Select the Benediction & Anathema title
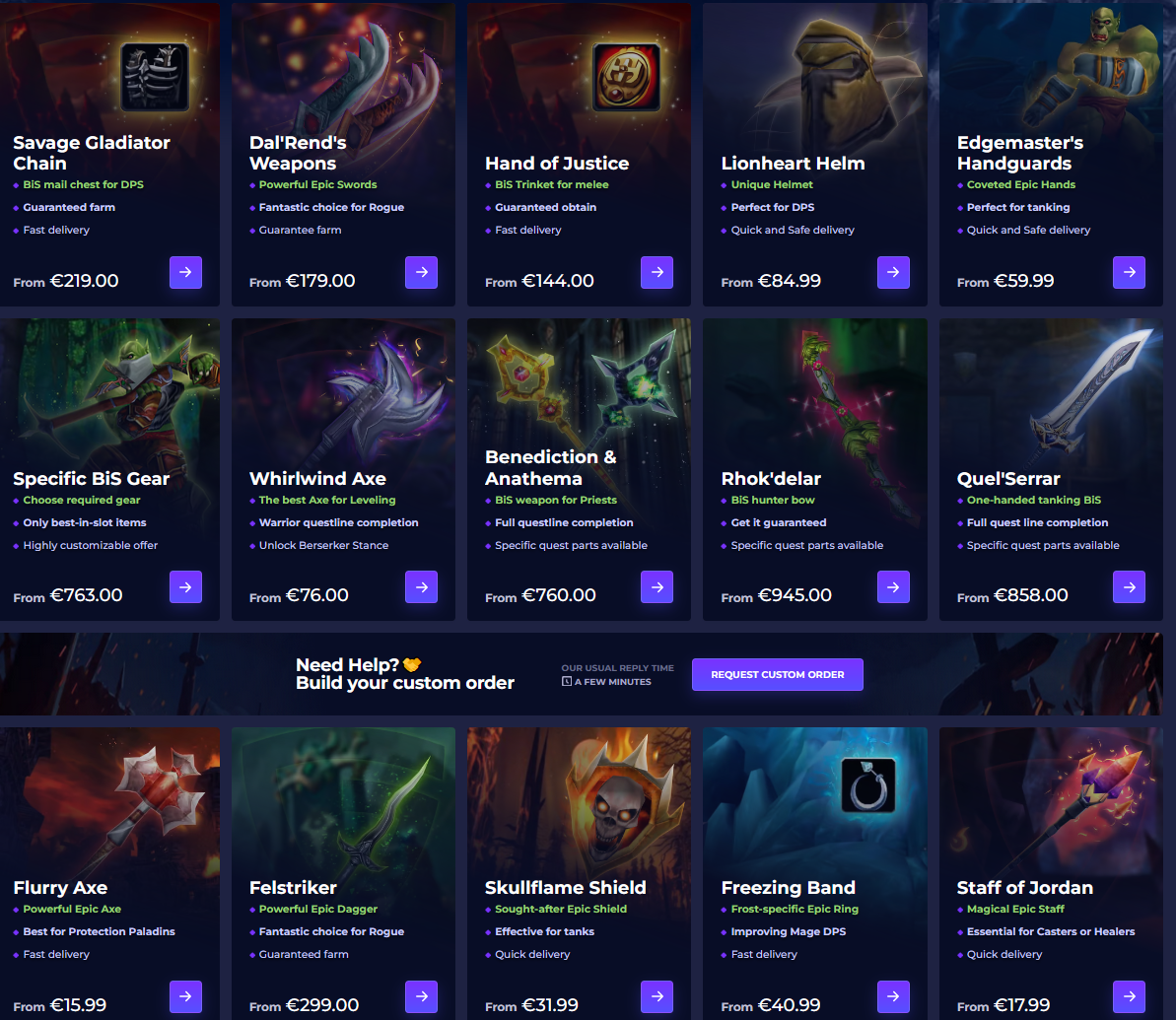The image size is (1176, 1020). (x=550, y=467)
